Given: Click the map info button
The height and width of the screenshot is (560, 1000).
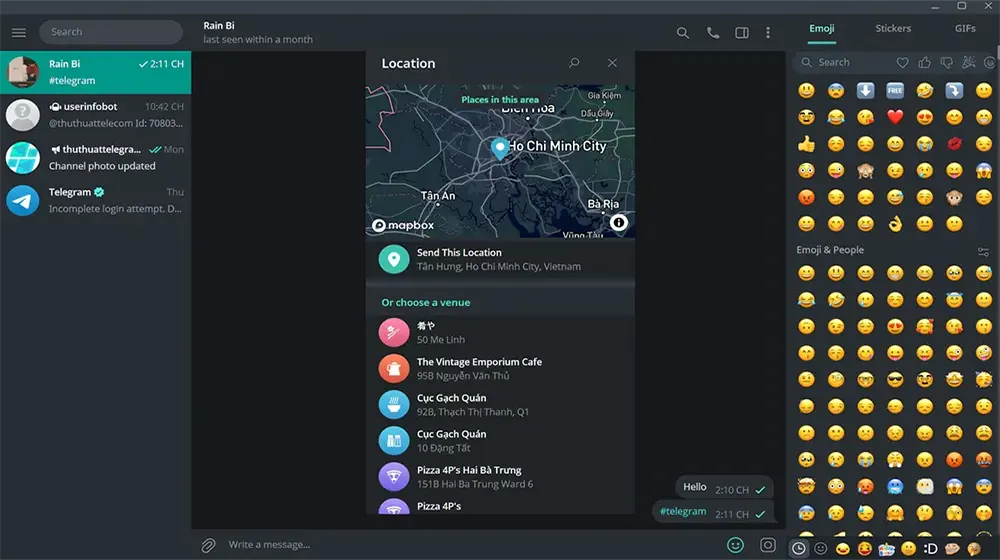Looking at the screenshot, I should click(x=618, y=222).
